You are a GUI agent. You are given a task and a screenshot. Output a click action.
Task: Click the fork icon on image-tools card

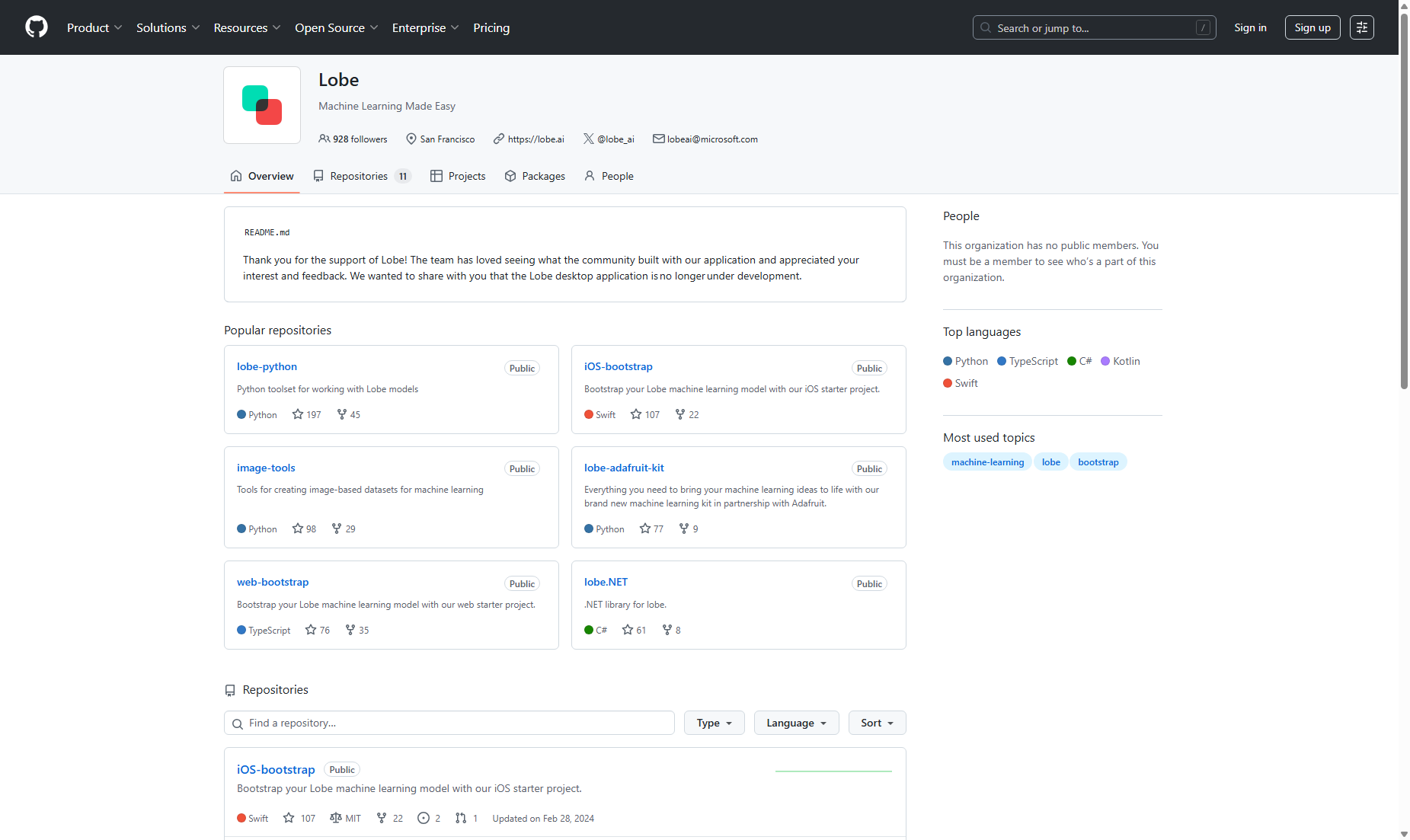[x=337, y=529]
